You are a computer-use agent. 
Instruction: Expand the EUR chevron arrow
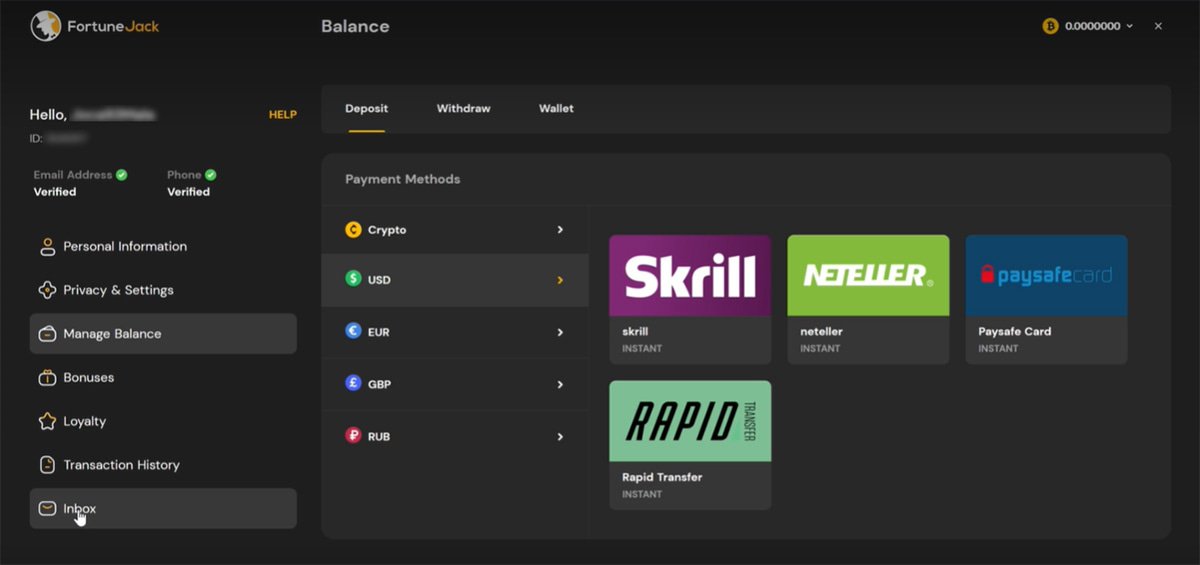click(x=560, y=332)
